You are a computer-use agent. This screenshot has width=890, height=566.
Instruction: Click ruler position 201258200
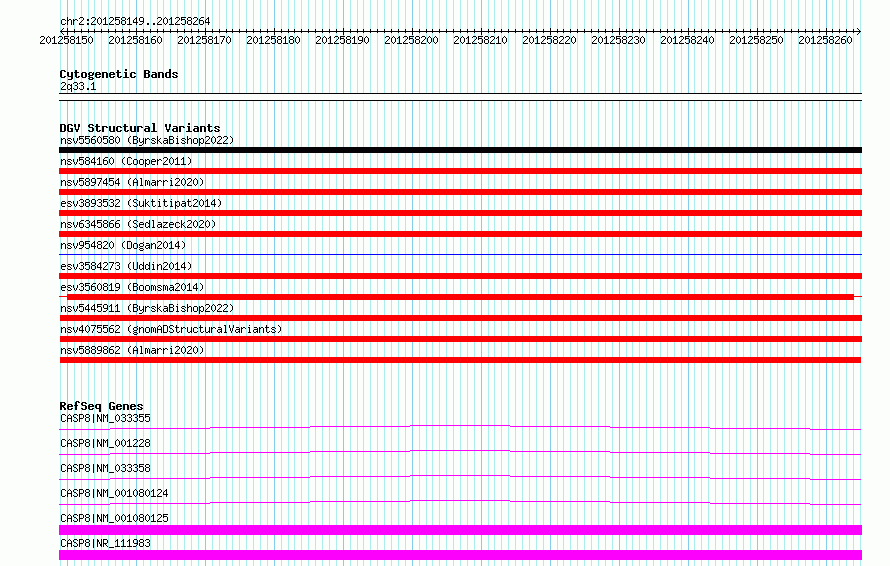point(412,40)
